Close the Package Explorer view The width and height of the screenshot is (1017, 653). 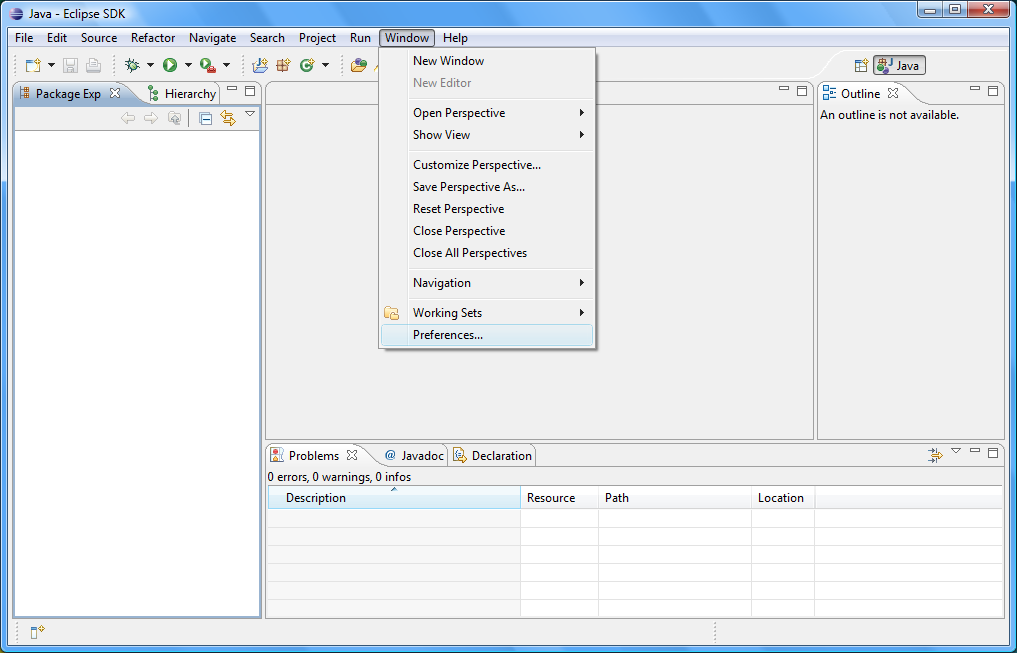coord(115,93)
